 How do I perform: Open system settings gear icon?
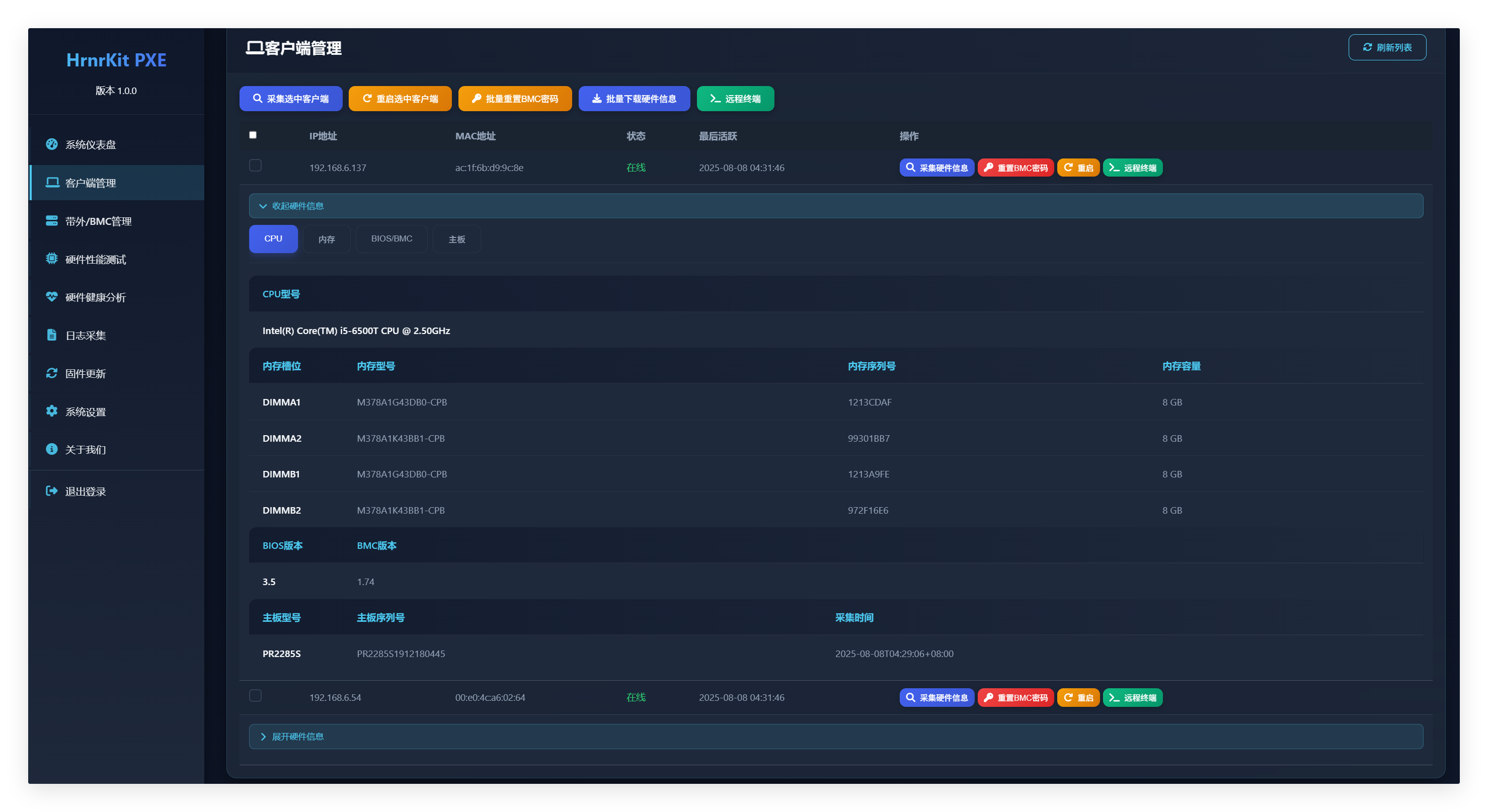[51, 411]
